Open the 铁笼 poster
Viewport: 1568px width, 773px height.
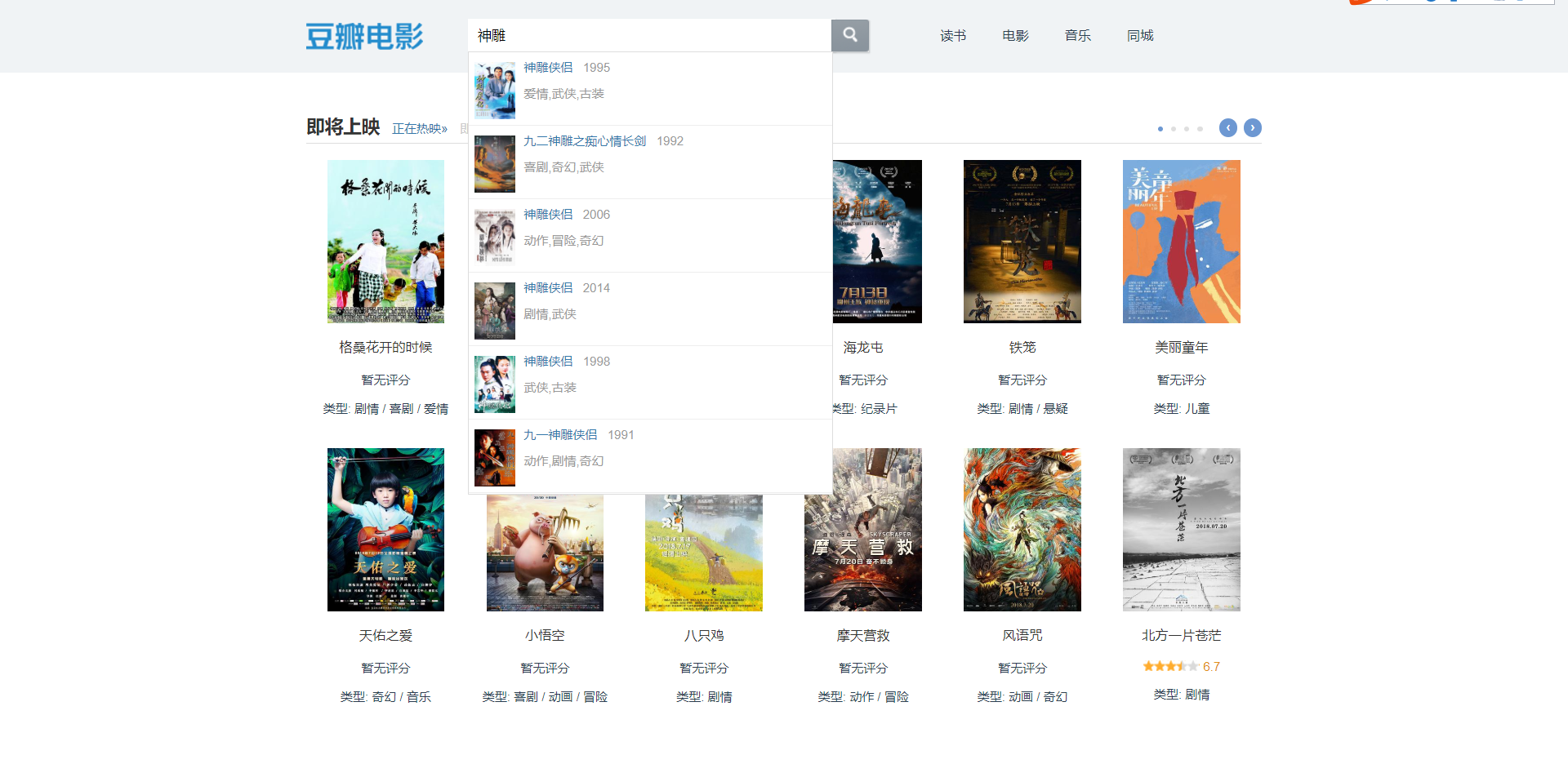tap(1022, 242)
